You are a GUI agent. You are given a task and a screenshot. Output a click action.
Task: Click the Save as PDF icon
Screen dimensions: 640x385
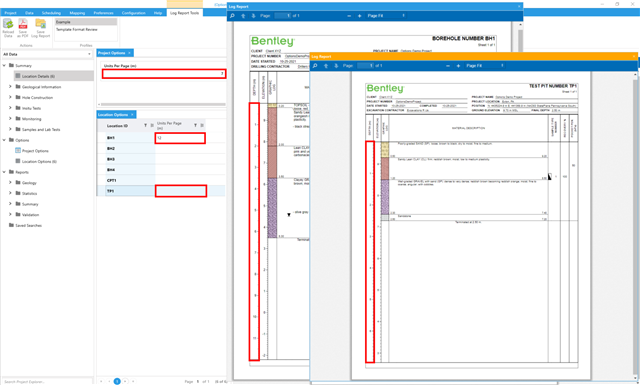(x=23, y=24)
